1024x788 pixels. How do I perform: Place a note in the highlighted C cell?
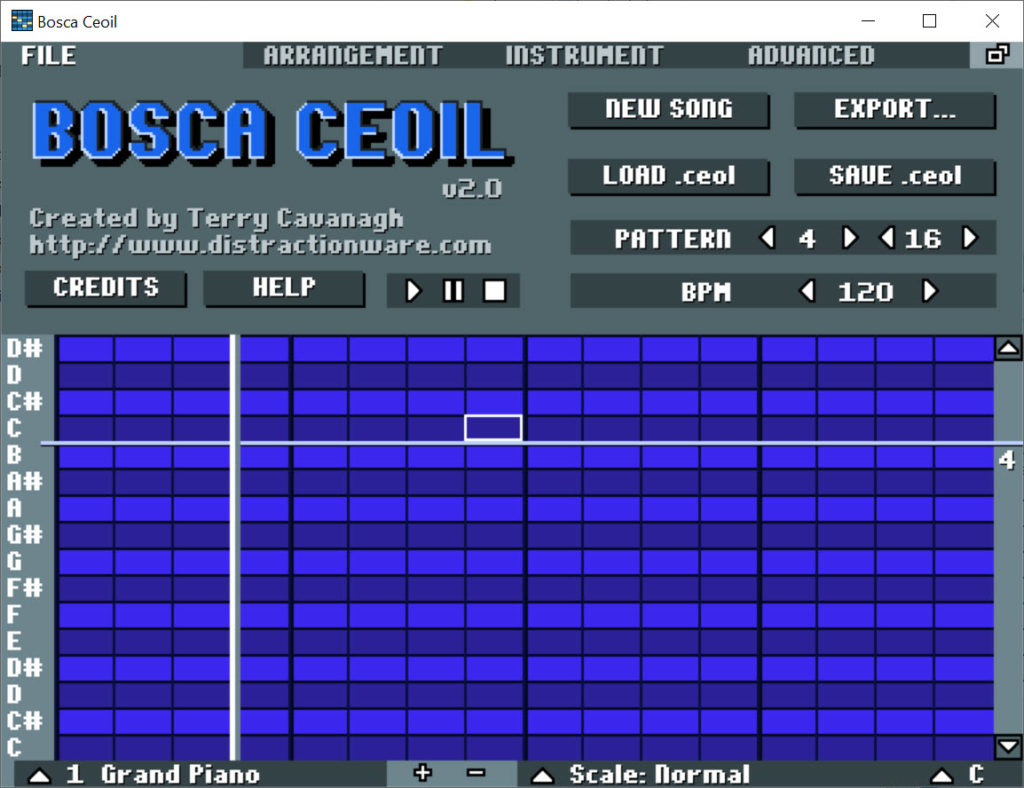(493, 428)
